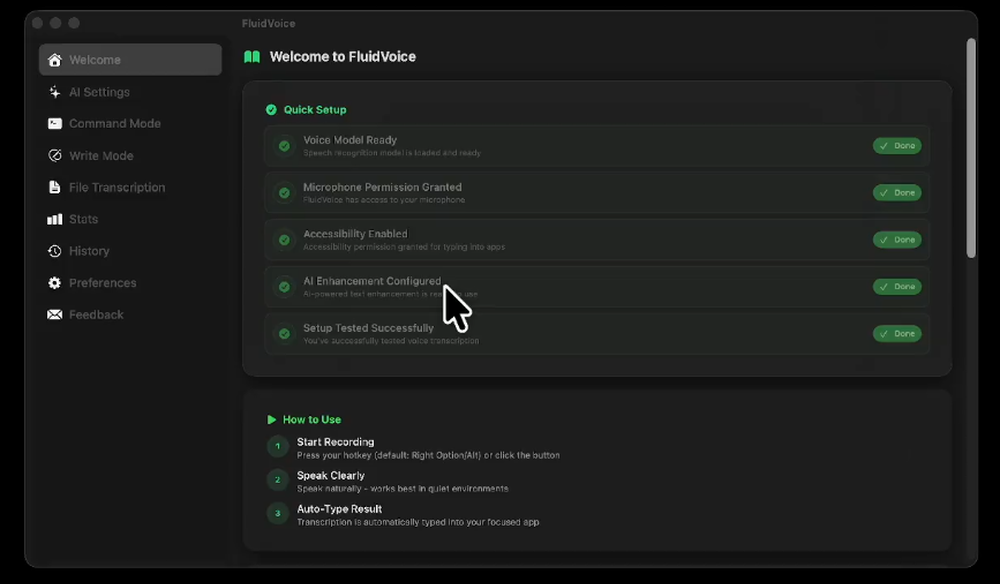This screenshot has width=1000, height=584.
Task: Open the History label in sidebar
Action: pyautogui.click(x=89, y=251)
